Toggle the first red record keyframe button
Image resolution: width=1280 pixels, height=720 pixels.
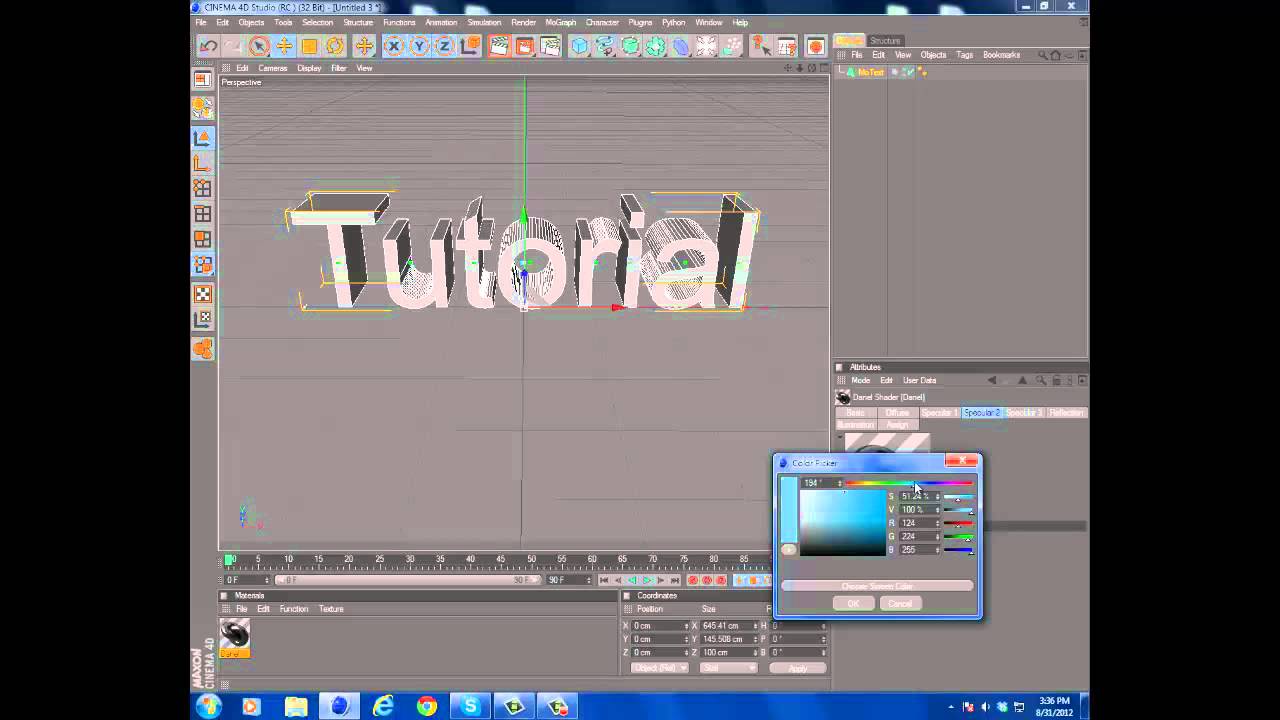pos(692,580)
